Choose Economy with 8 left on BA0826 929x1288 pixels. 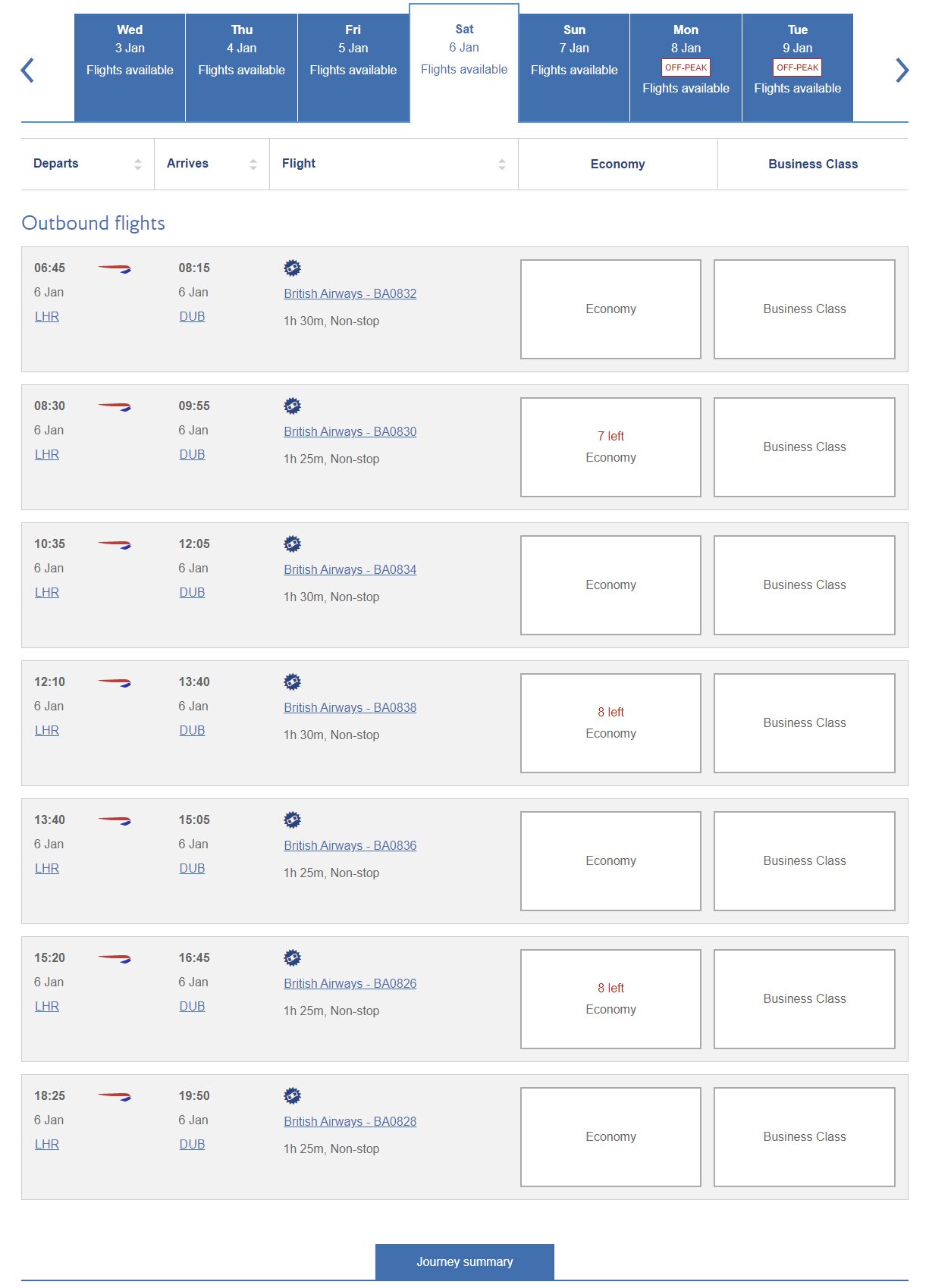610,999
